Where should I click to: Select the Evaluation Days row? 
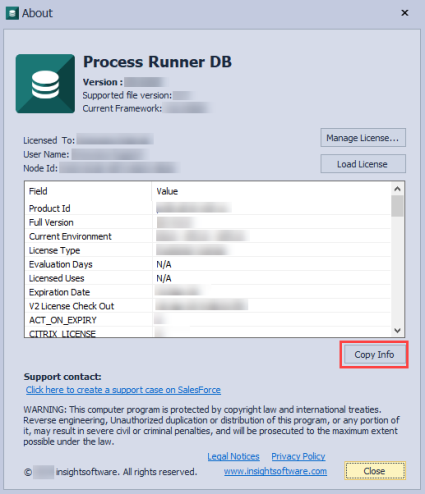pyautogui.click(x=207, y=264)
